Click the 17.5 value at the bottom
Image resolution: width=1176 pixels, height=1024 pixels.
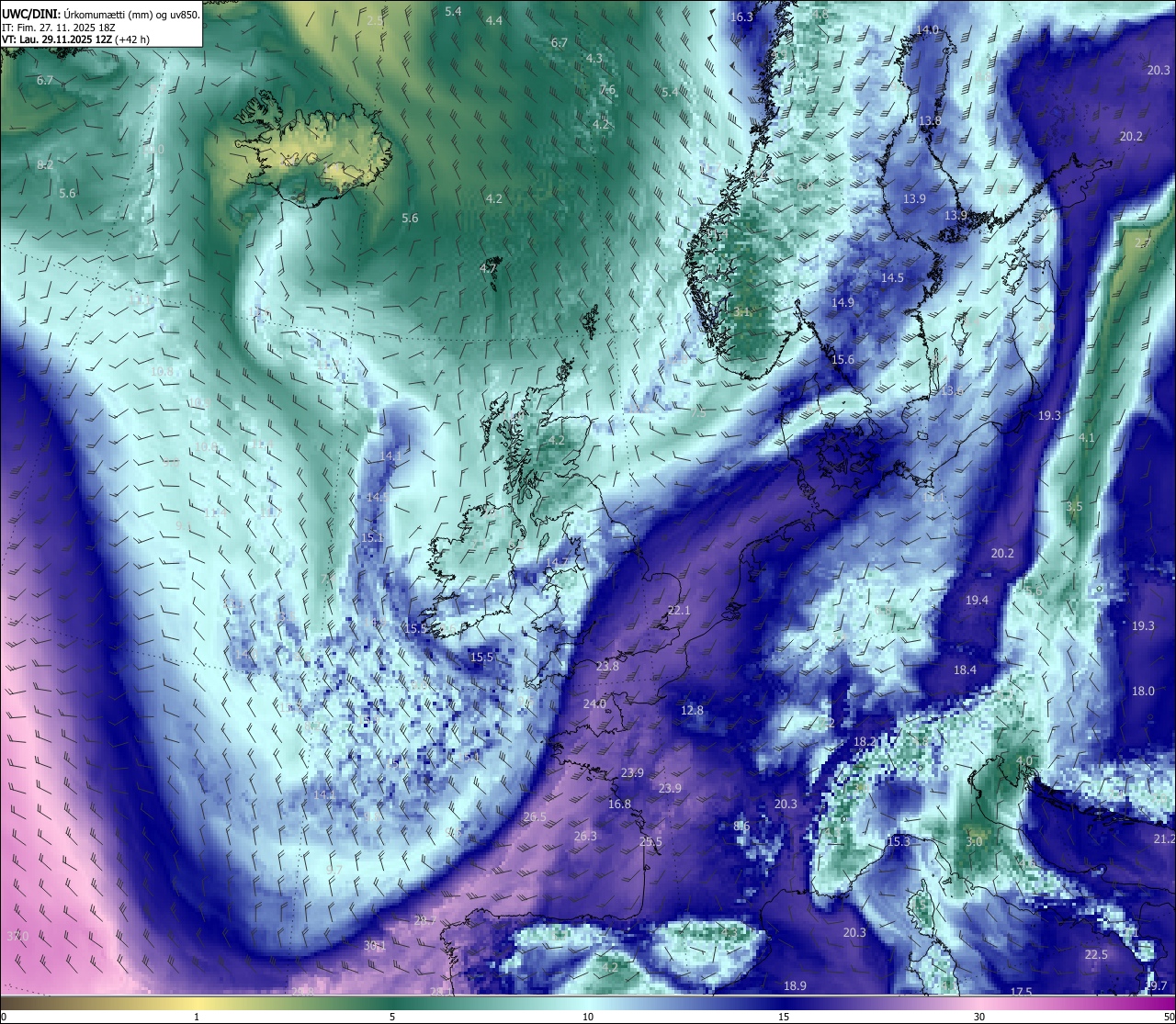1021,992
